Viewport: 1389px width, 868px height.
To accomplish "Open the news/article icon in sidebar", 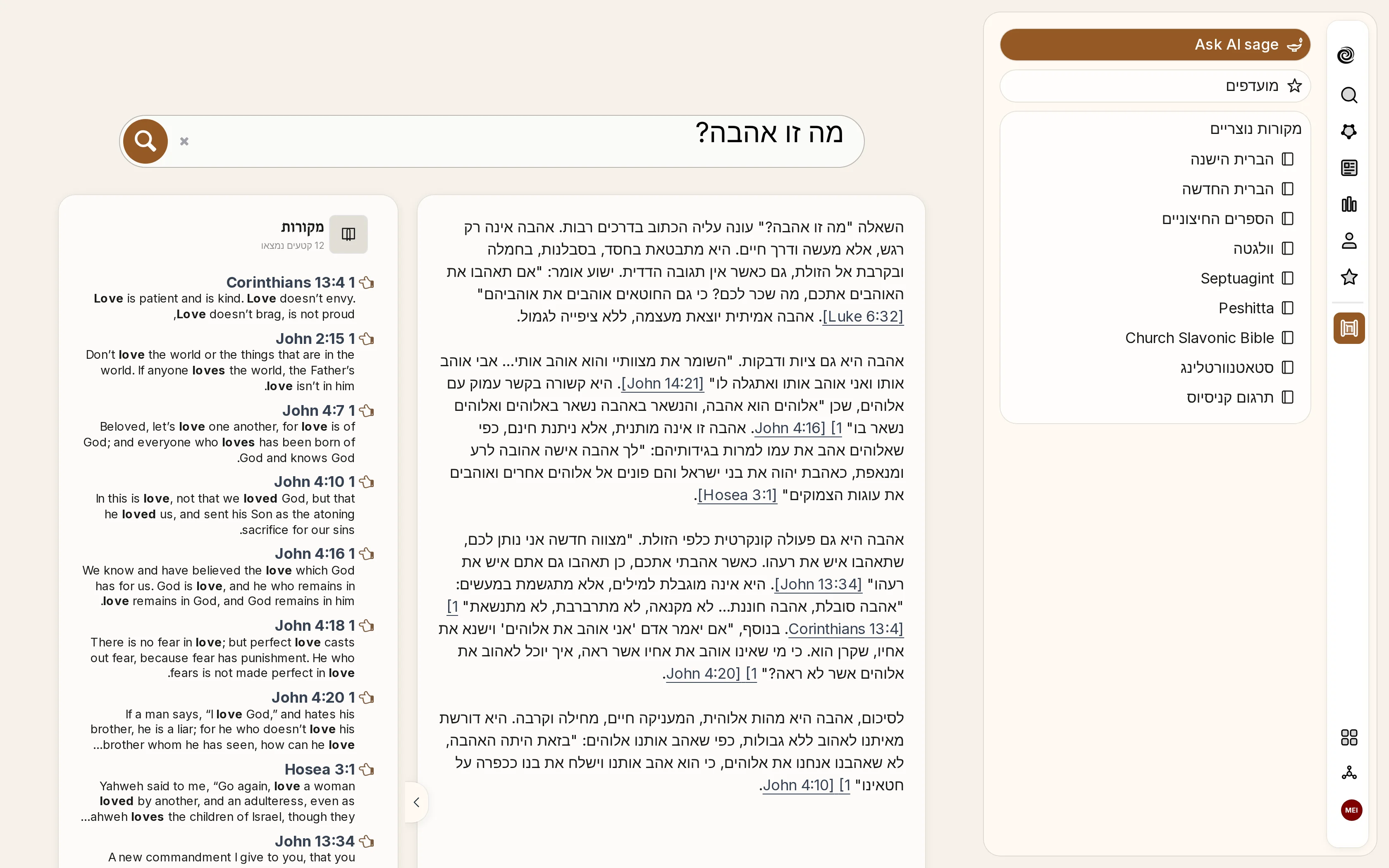I will pyautogui.click(x=1349, y=168).
